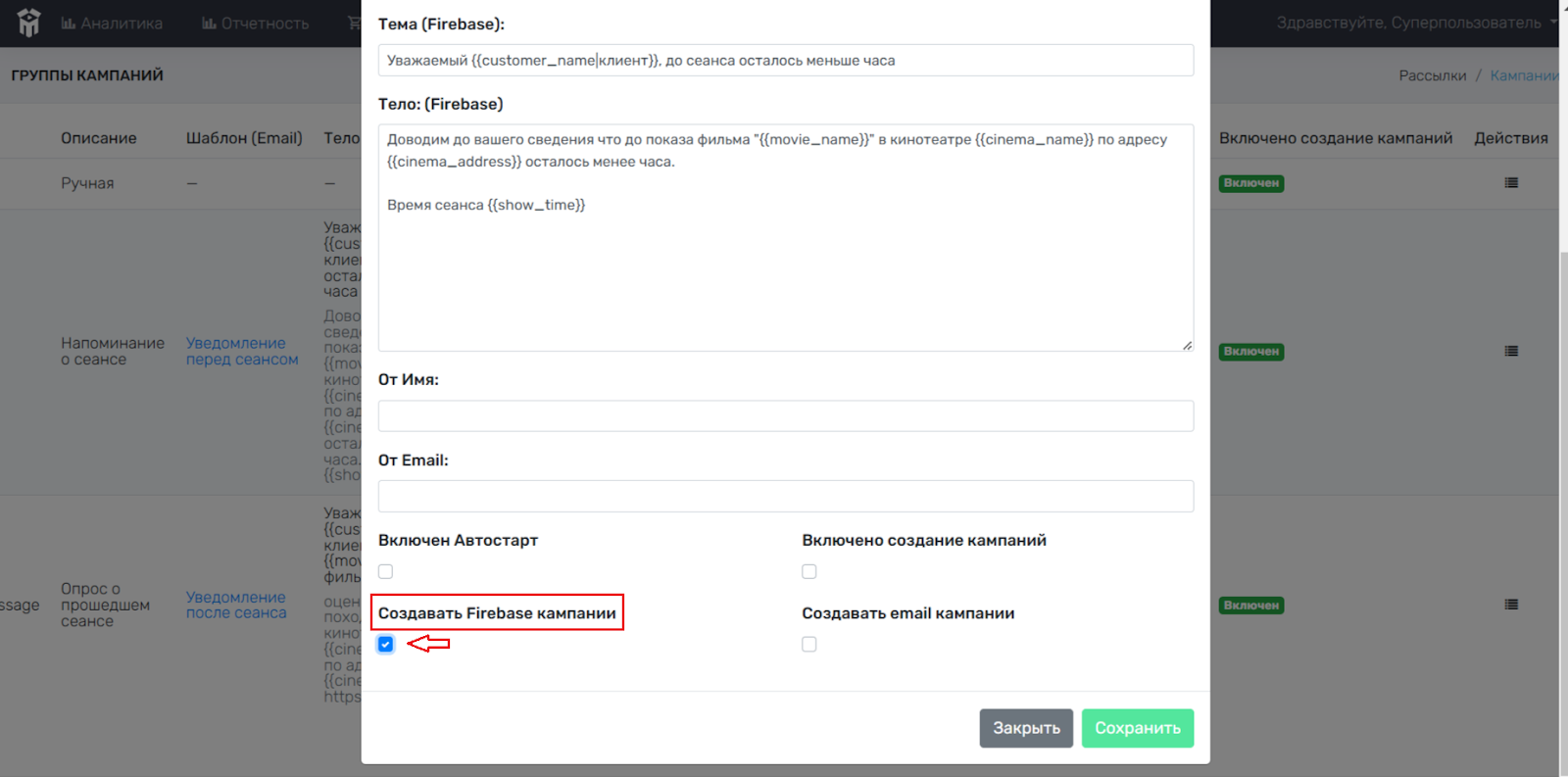Open actions menu icon for Ручная row
The width and height of the screenshot is (1568, 777).
point(1511,183)
